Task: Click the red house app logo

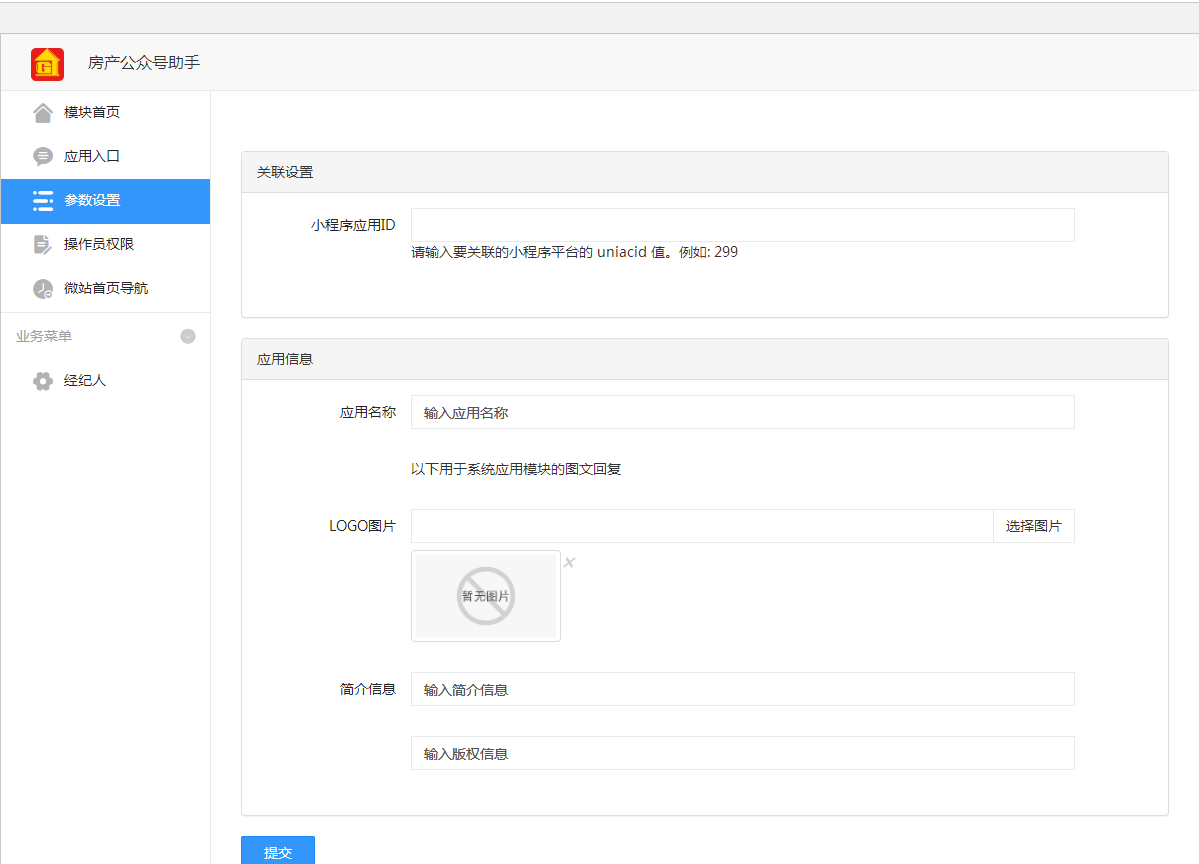Action: [47, 63]
